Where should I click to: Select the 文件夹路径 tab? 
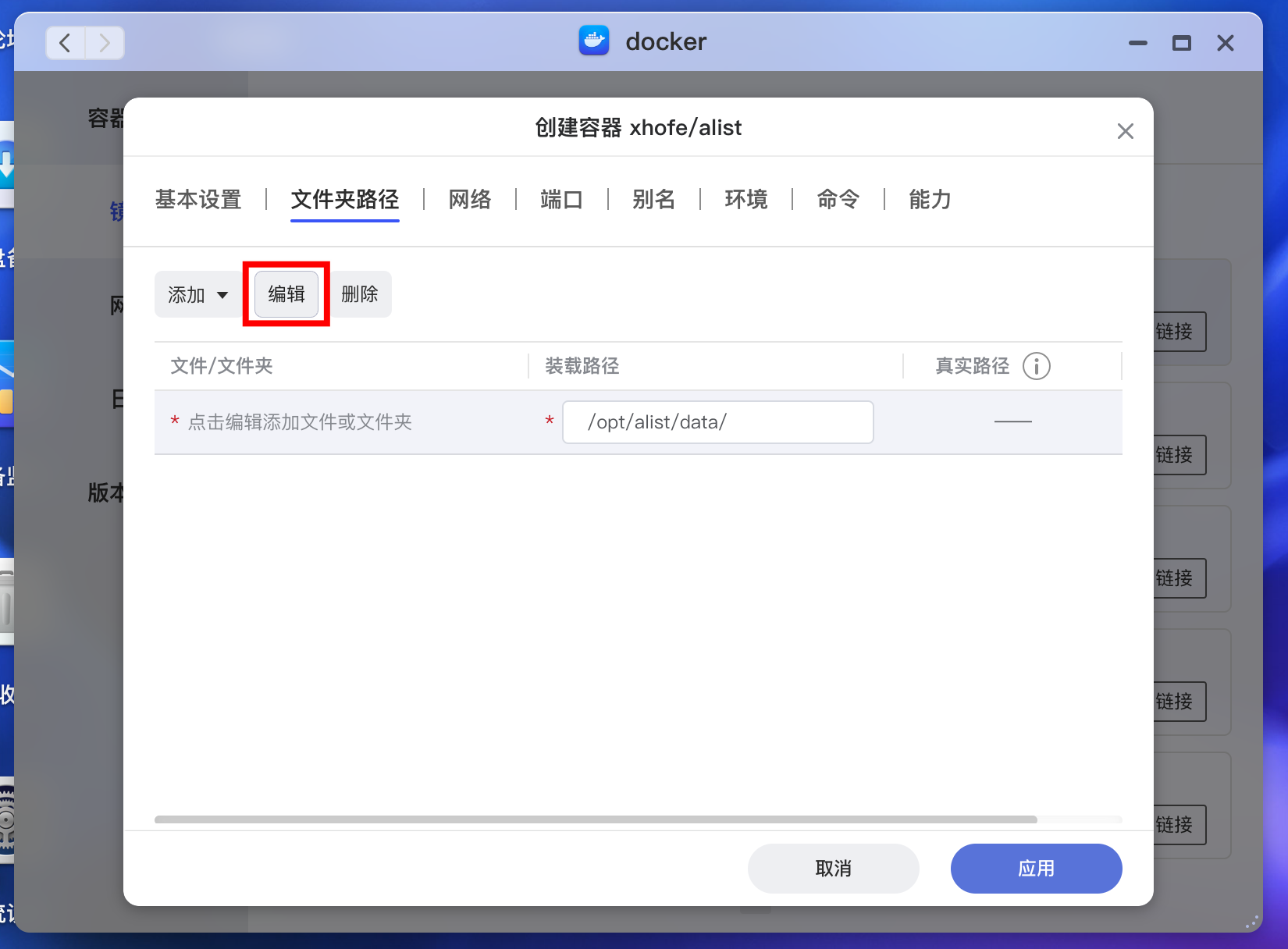345,200
